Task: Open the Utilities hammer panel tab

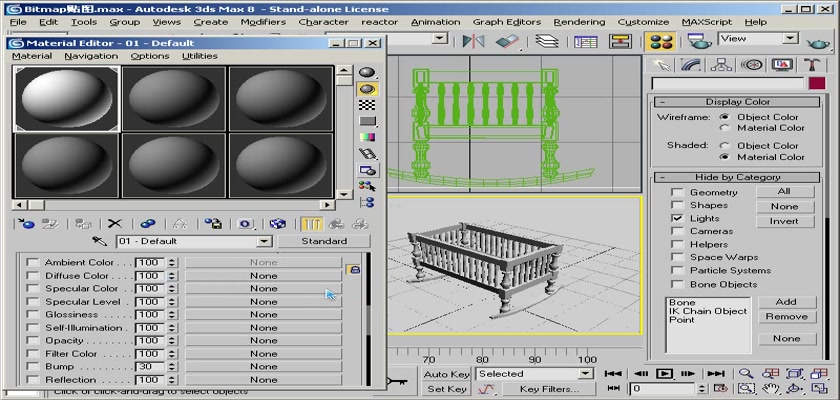Action: point(812,65)
